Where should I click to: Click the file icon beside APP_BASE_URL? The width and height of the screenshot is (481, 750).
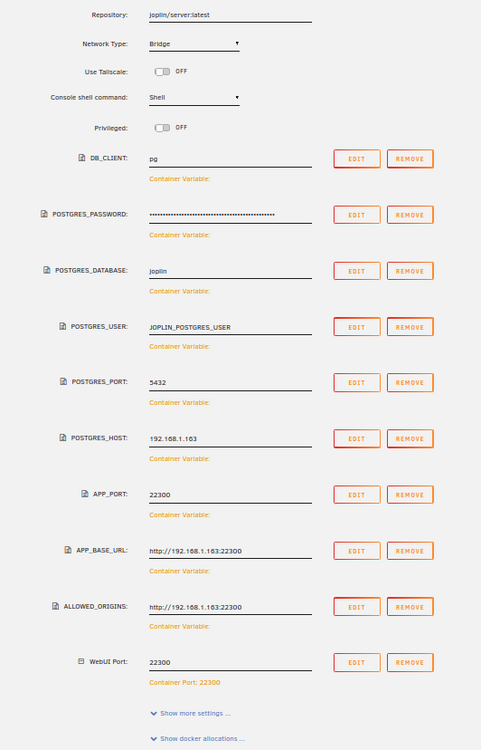coord(68,550)
